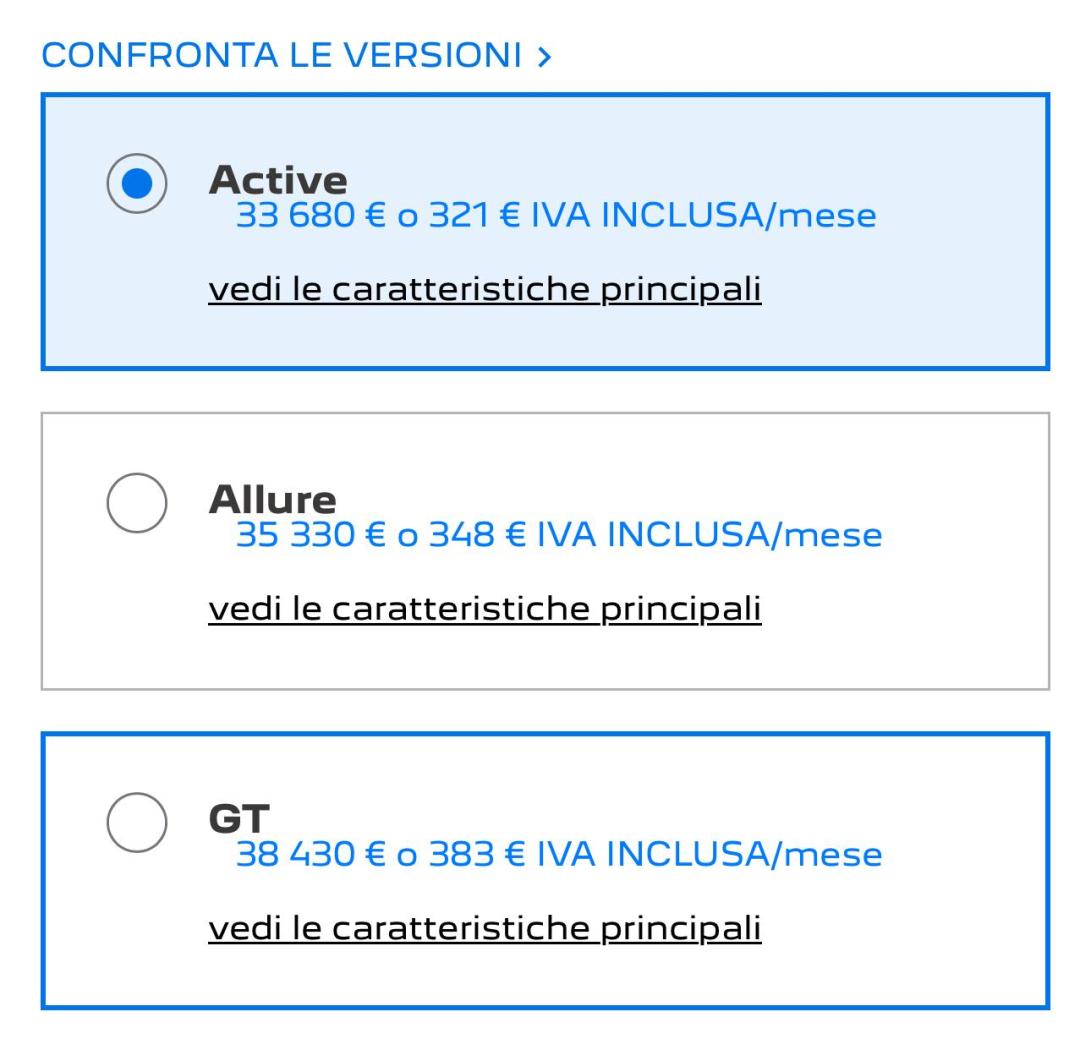Click the 33 680 € Active price
The image size is (1091, 1050).
coord(309,215)
